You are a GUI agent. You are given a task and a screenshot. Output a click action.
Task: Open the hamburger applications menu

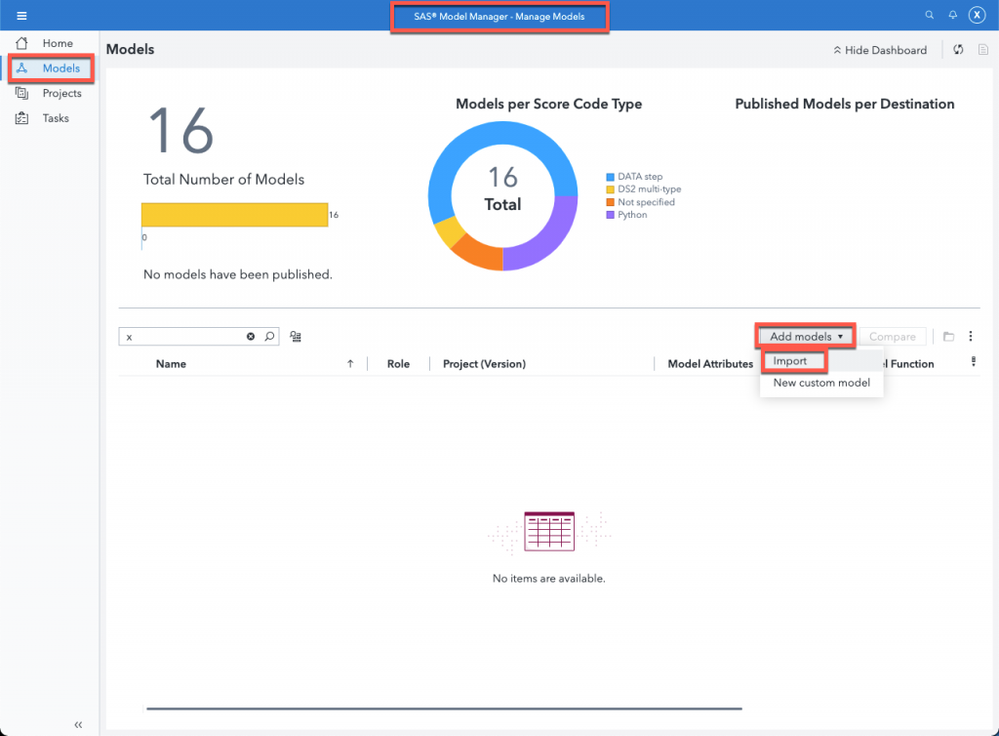[x=22, y=16]
